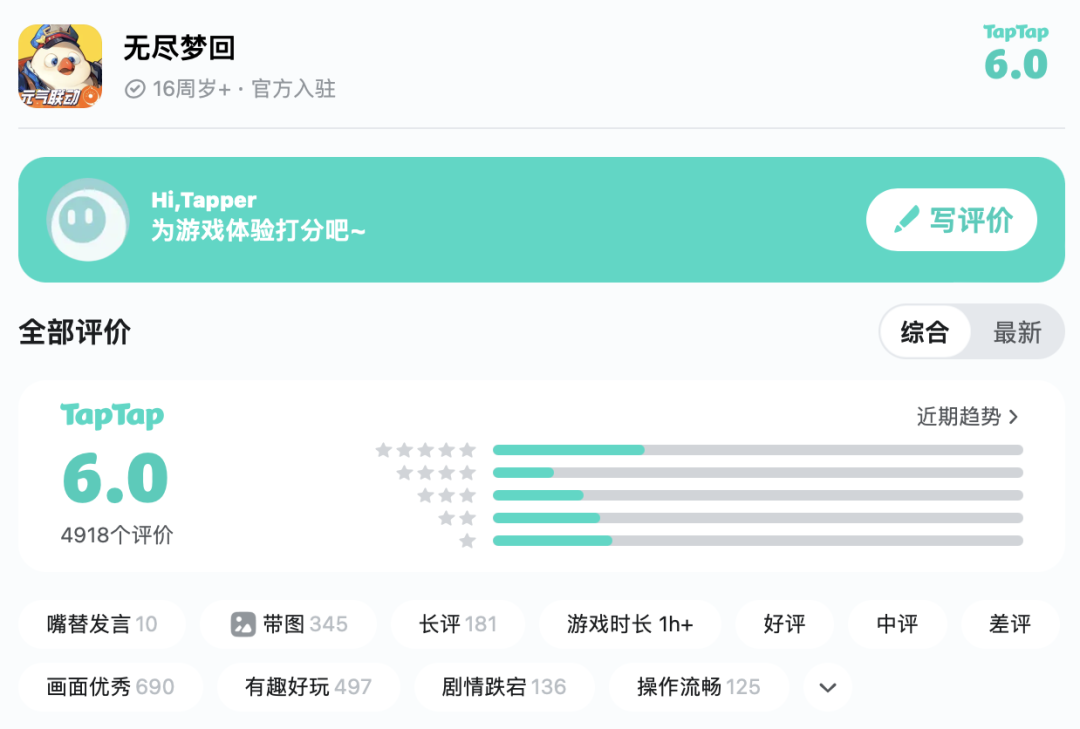
Task: Click the 嘴替发言 tag chip
Action: tap(102, 625)
